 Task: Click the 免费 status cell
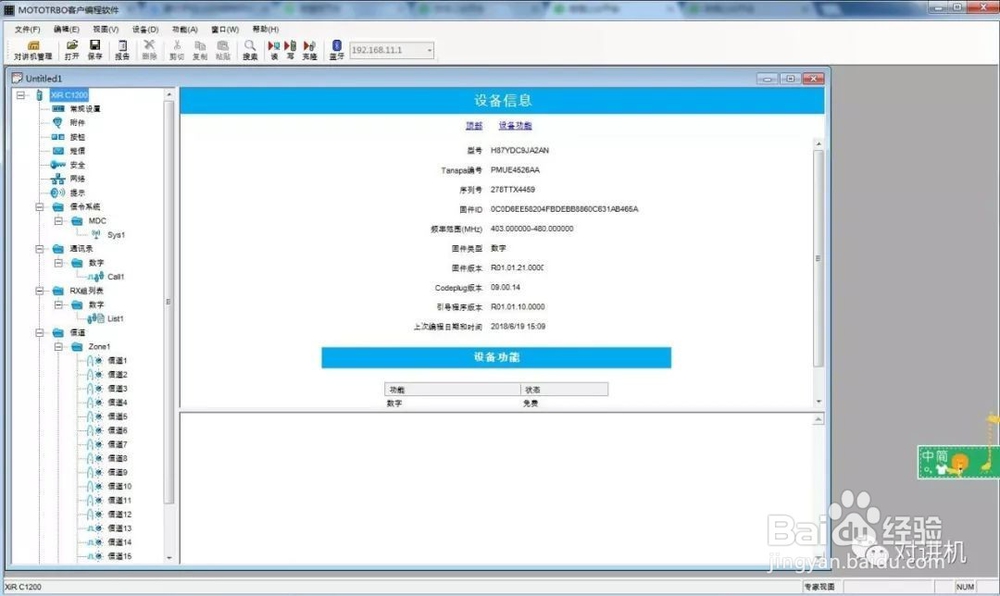point(531,403)
